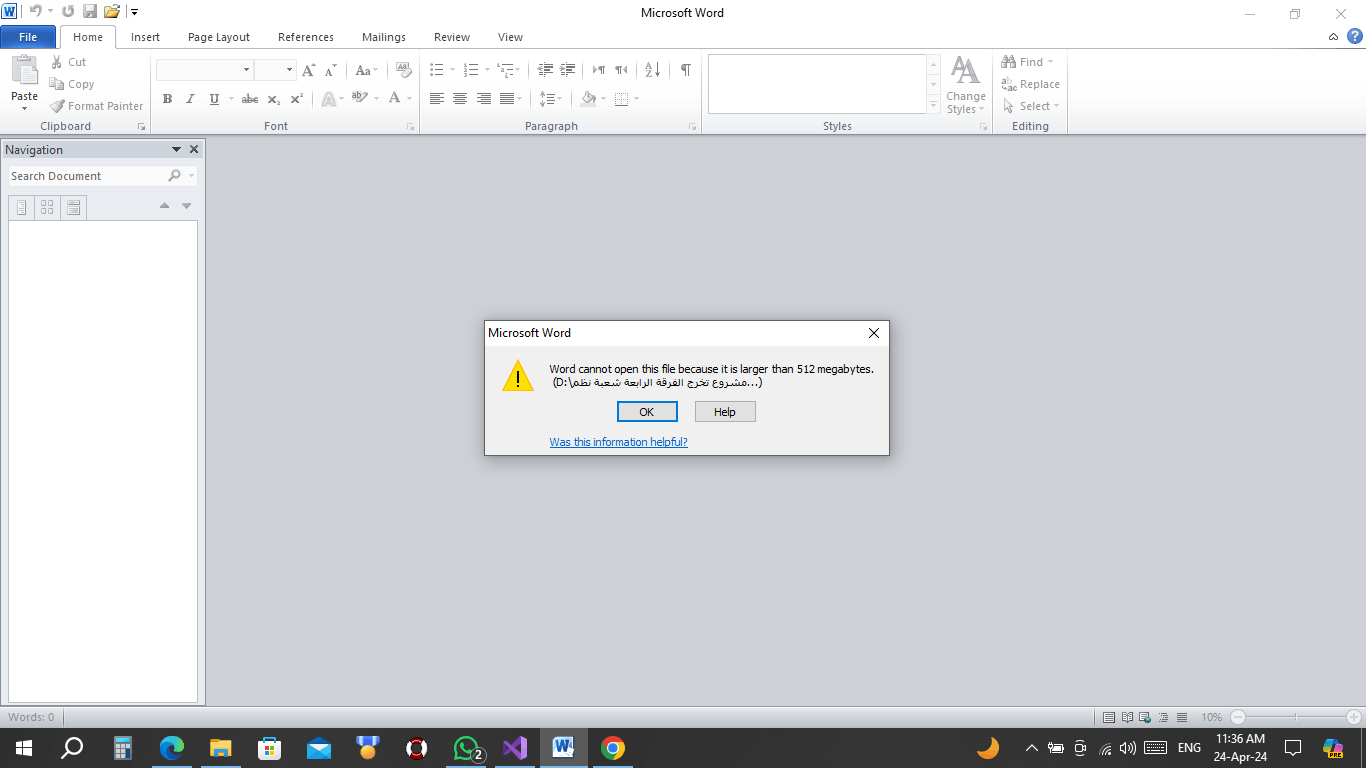
Task: Open Google Chrome from the taskbar
Action: pos(613,748)
